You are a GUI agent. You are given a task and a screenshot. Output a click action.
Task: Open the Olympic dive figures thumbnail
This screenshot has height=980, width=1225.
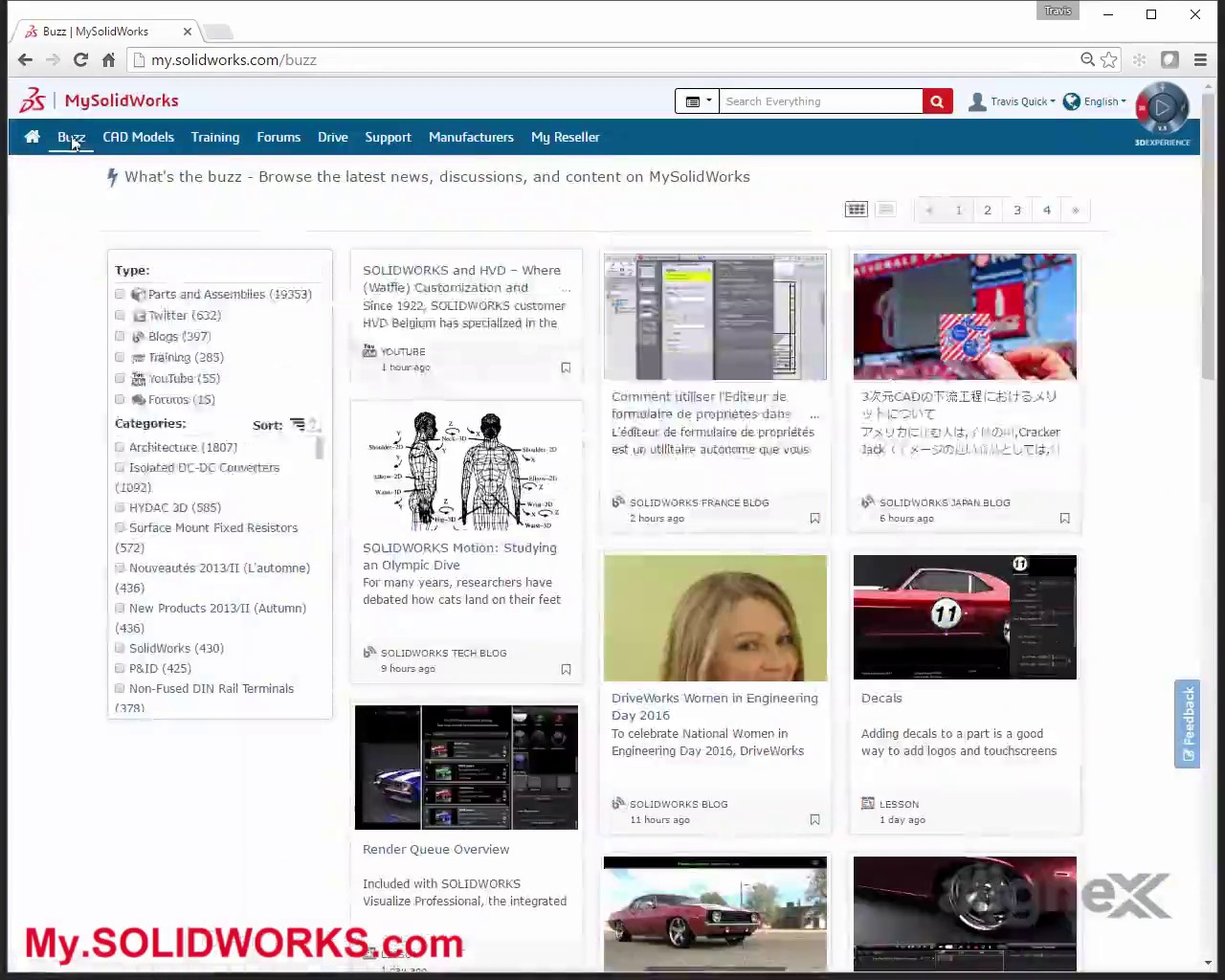pyautogui.click(x=466, y=470)
